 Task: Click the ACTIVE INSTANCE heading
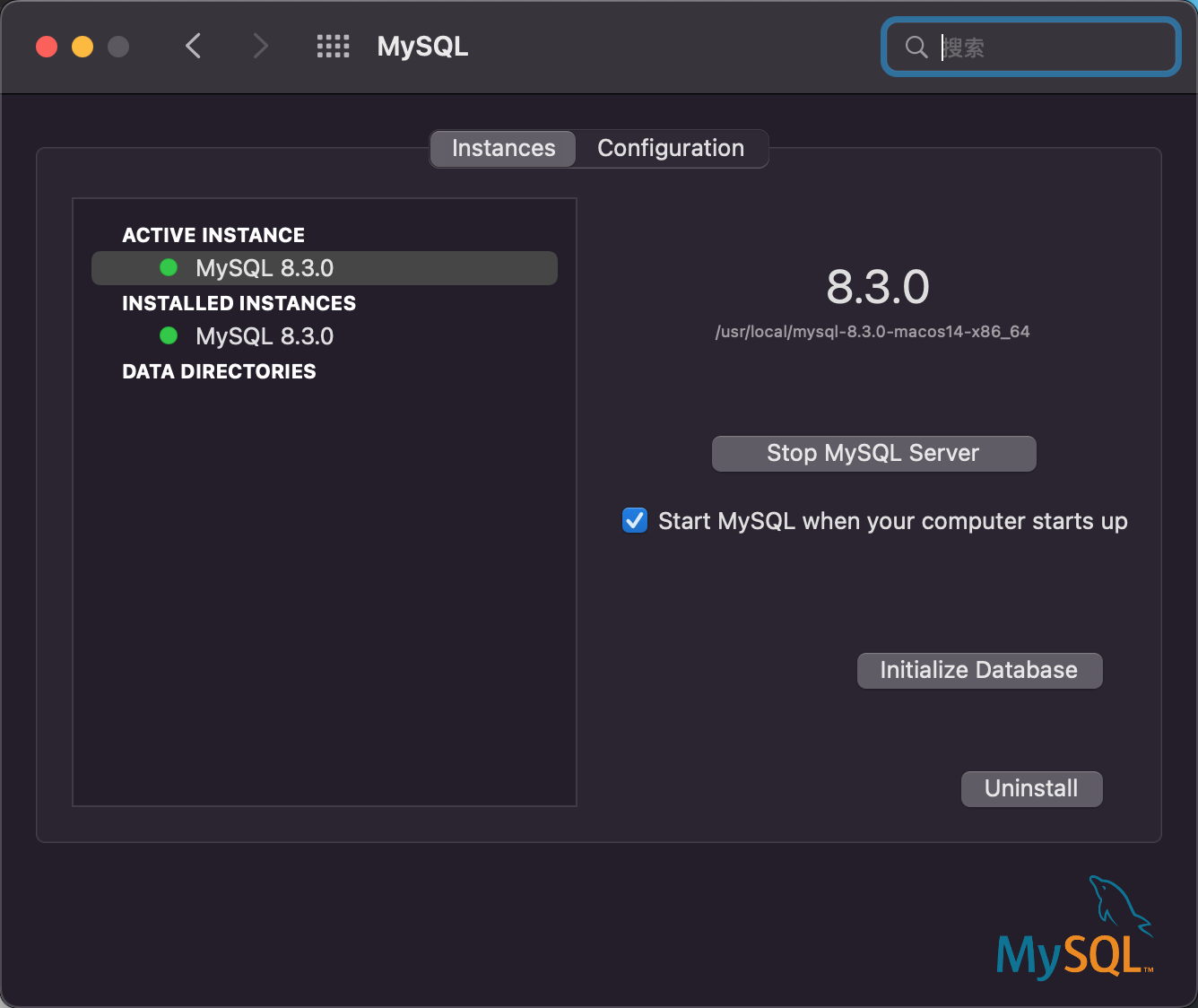[x=213, y=235]
